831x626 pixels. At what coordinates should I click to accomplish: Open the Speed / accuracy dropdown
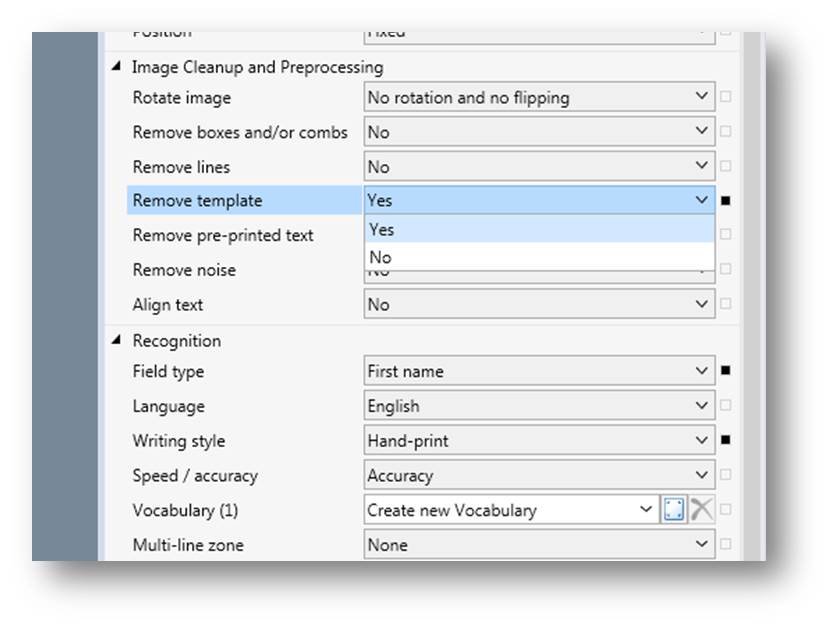[x=539, y=476]
